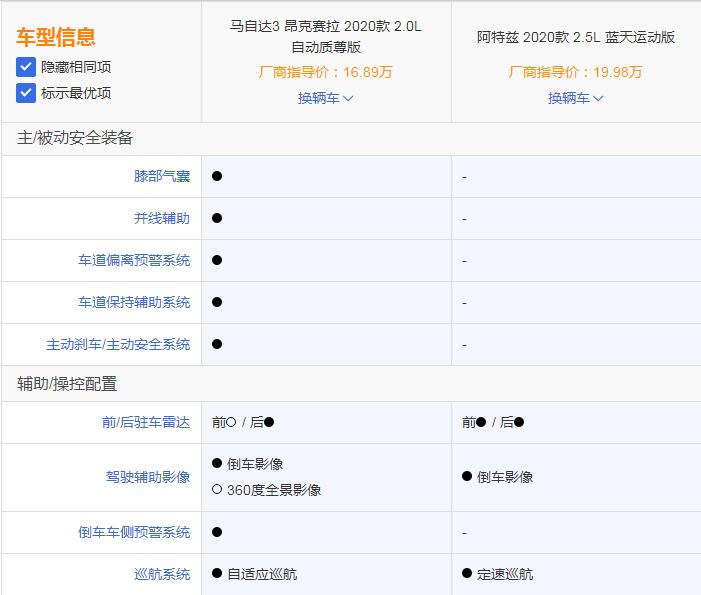Click the filled dot in 膝部气囊 row
The width and height of the screenshot is (701, 595).
coord(217,176)
